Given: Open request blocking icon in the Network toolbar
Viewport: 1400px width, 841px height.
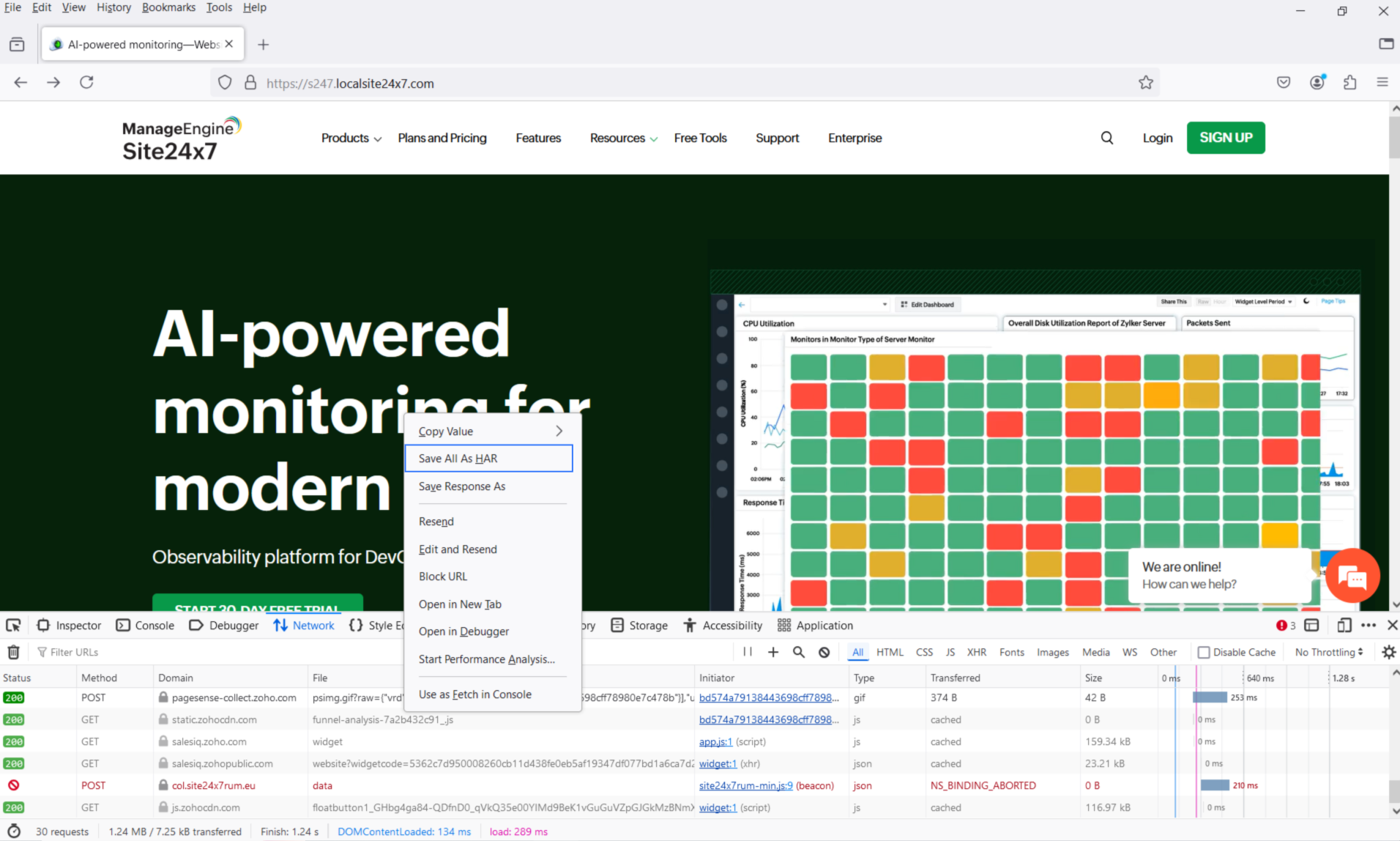Looking at the screenshot, I should [x=824, y=652].
